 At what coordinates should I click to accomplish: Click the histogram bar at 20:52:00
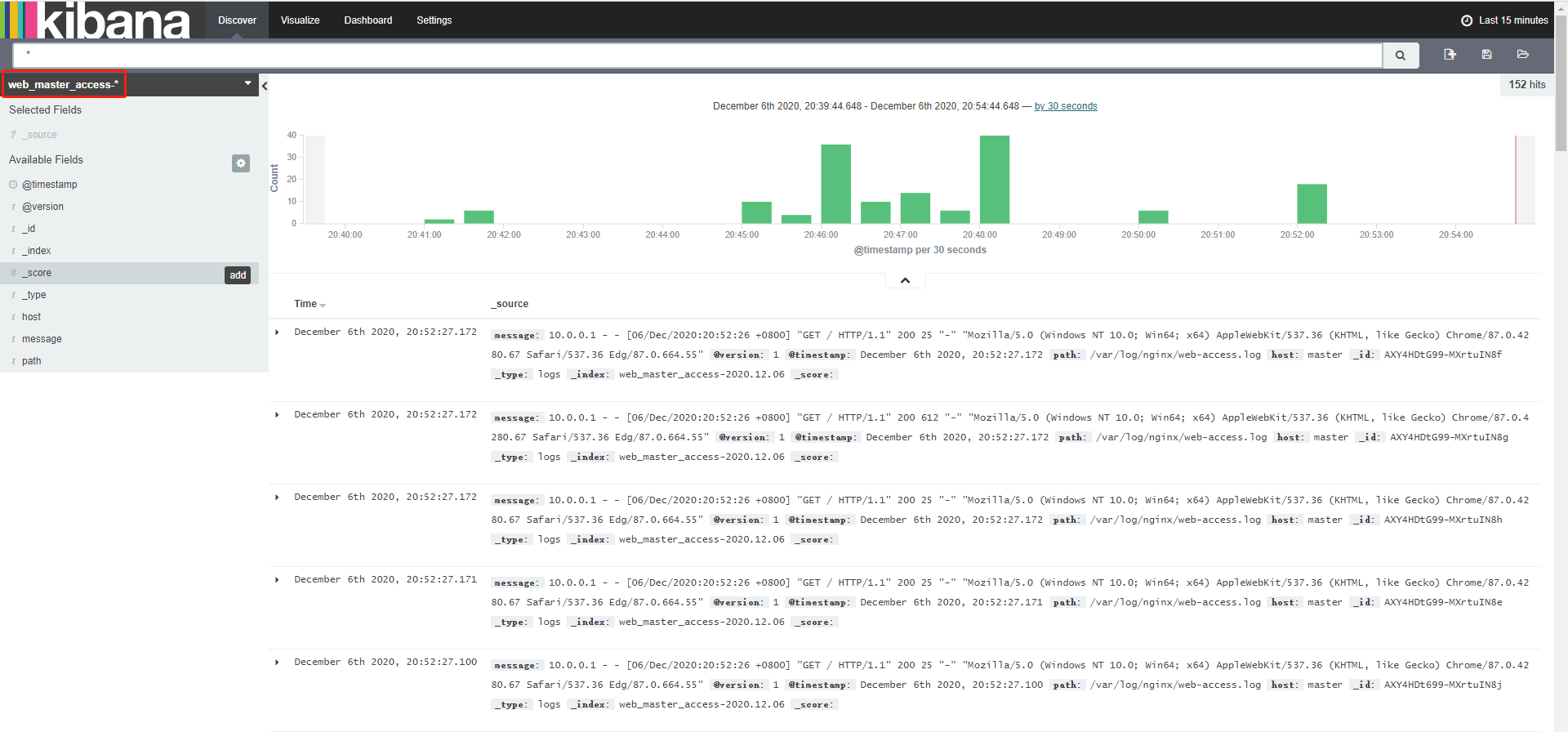1312,204
